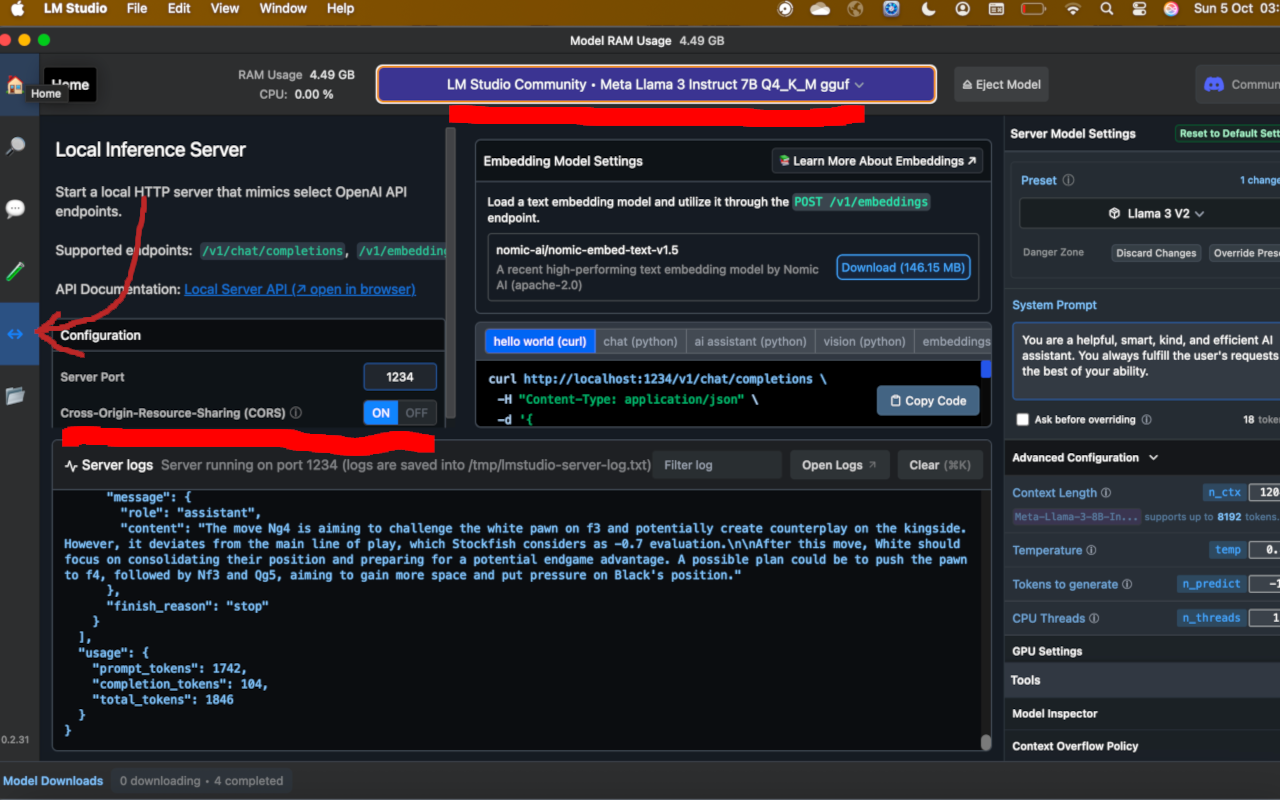Open the Home page from the sidebar
1280x800 pixels.
pyautogui.click(x=15, y=85)
